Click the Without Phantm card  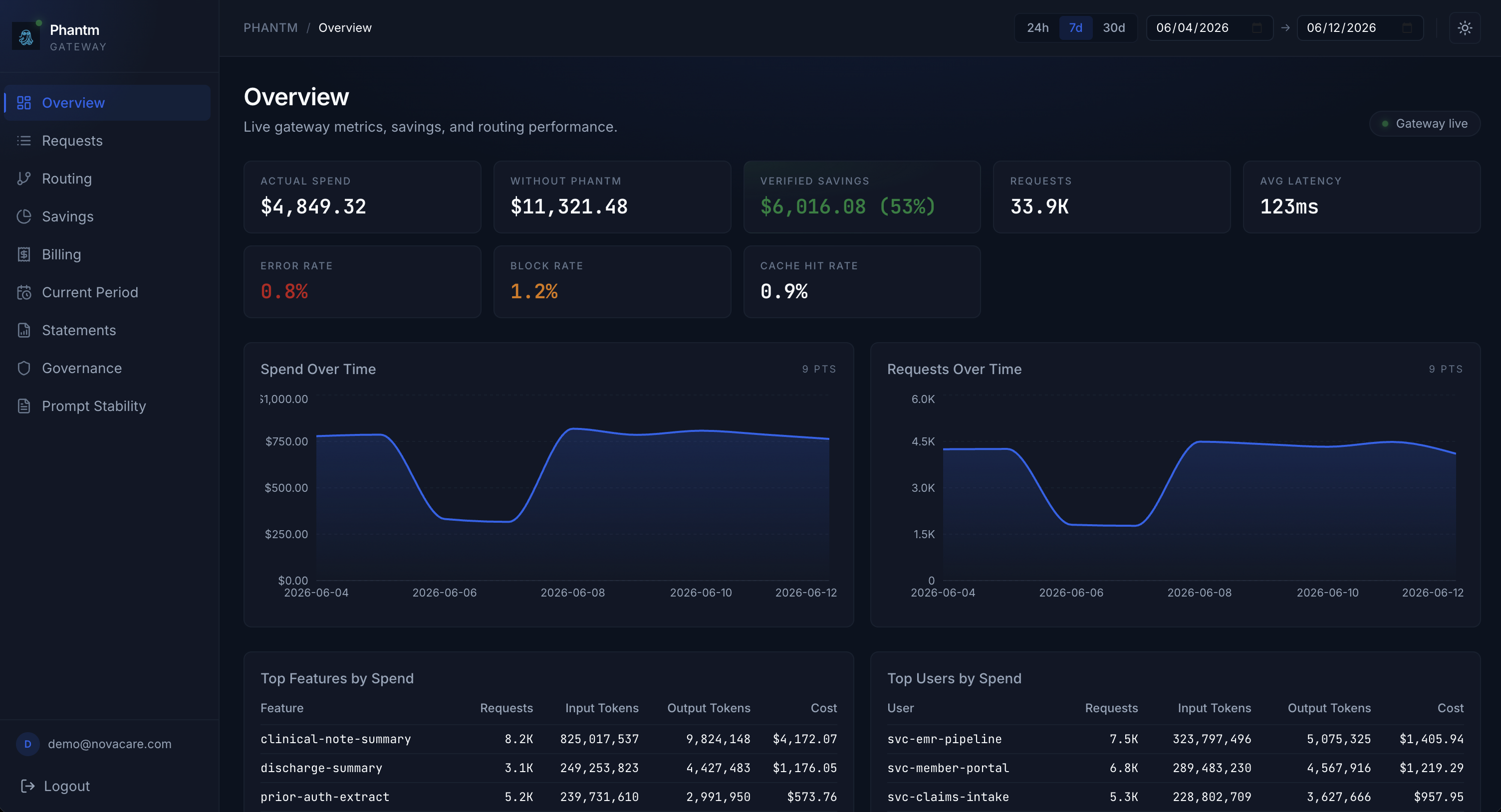tap(612, 197)
